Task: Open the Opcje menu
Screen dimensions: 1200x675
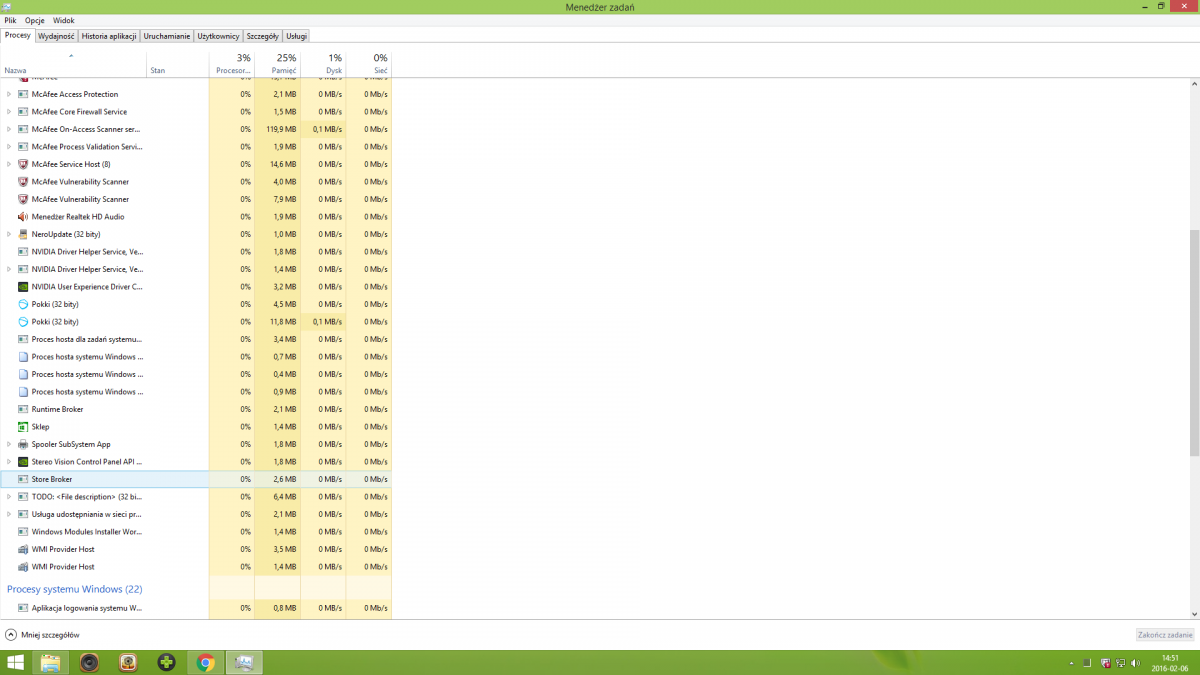Action: pyautogui.click(x=35, y=20)
